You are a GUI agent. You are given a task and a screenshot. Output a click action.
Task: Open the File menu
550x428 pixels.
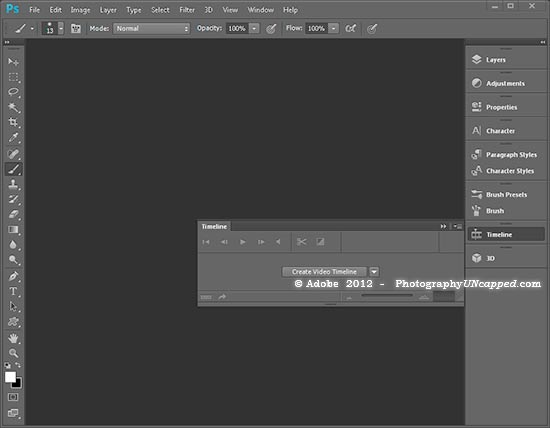[x=34, y=10]
